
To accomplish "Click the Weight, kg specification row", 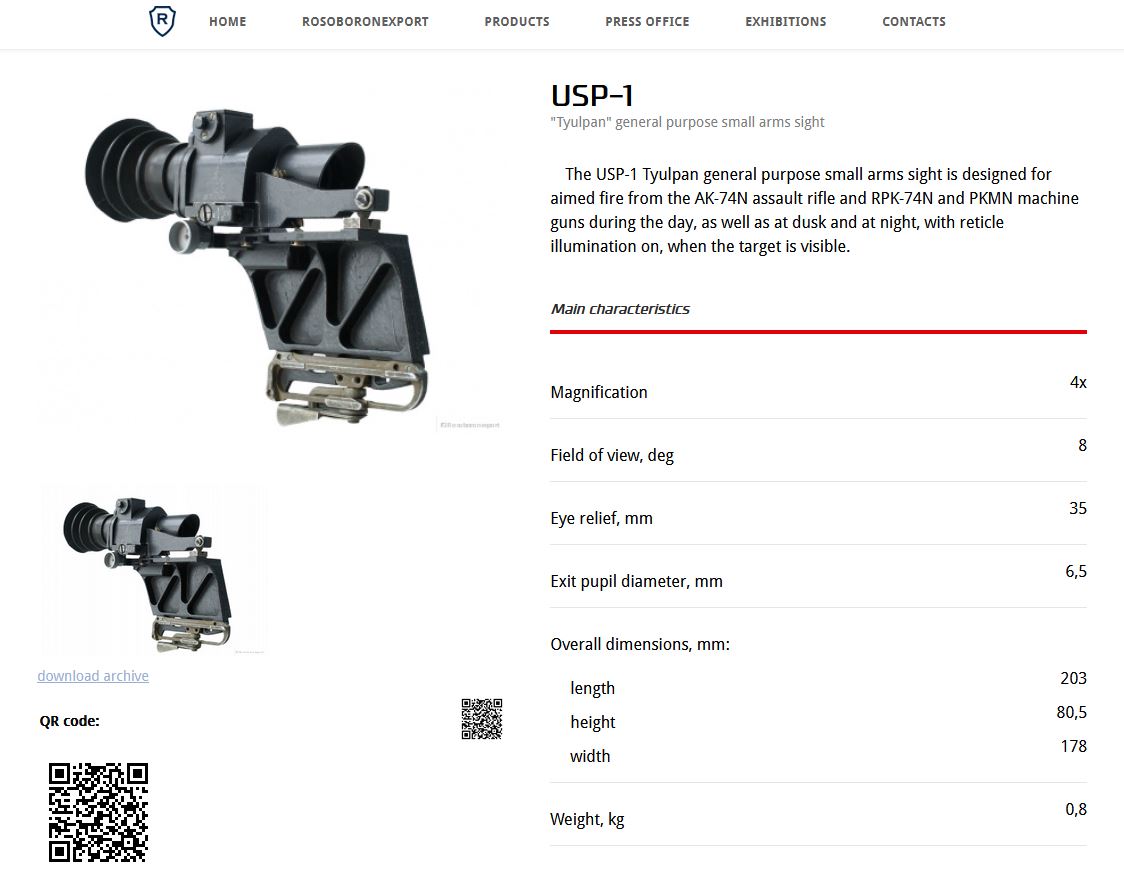I will click(818, 815).
